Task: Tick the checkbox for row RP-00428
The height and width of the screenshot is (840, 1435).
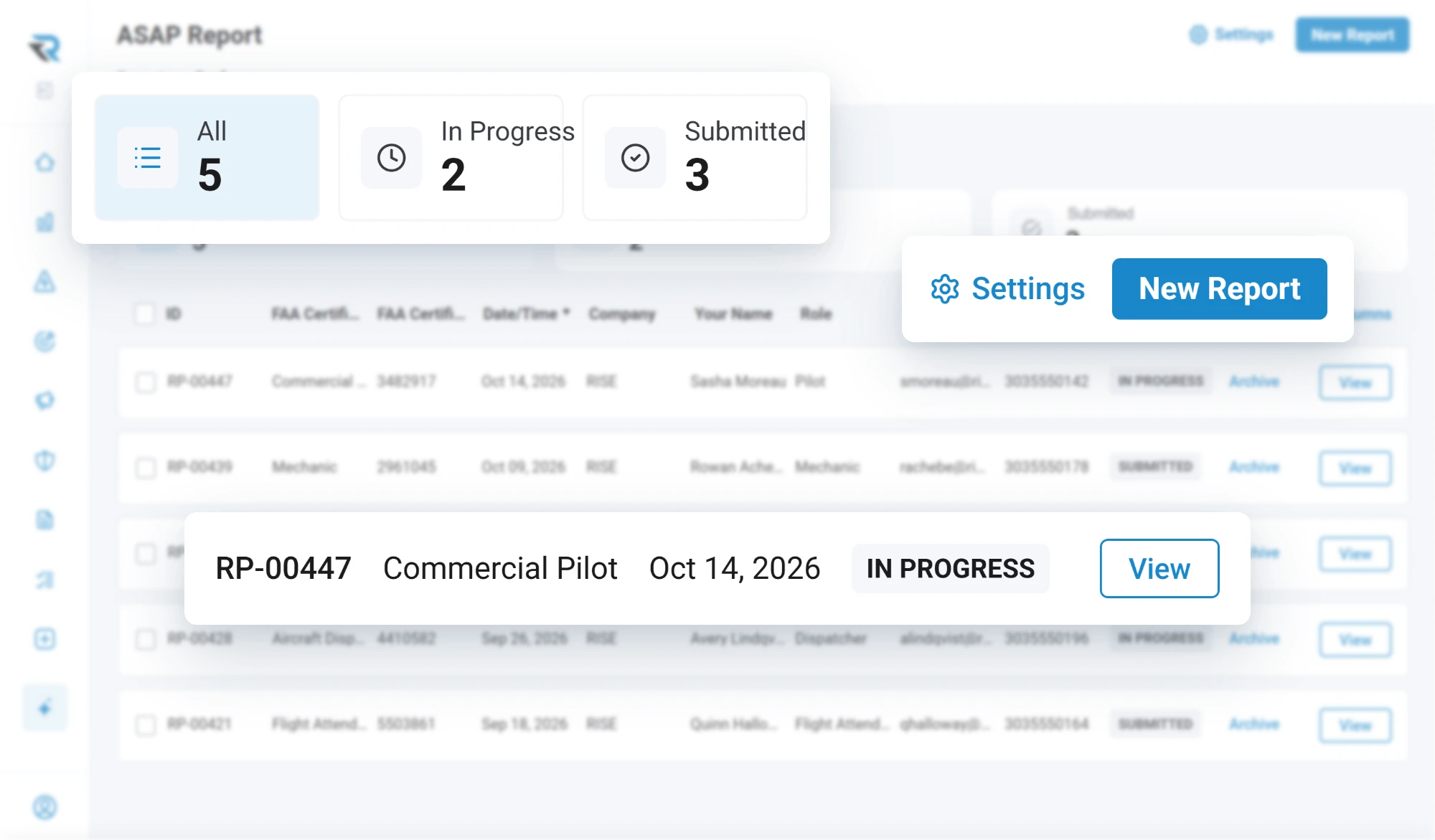Action: [146, 639]
